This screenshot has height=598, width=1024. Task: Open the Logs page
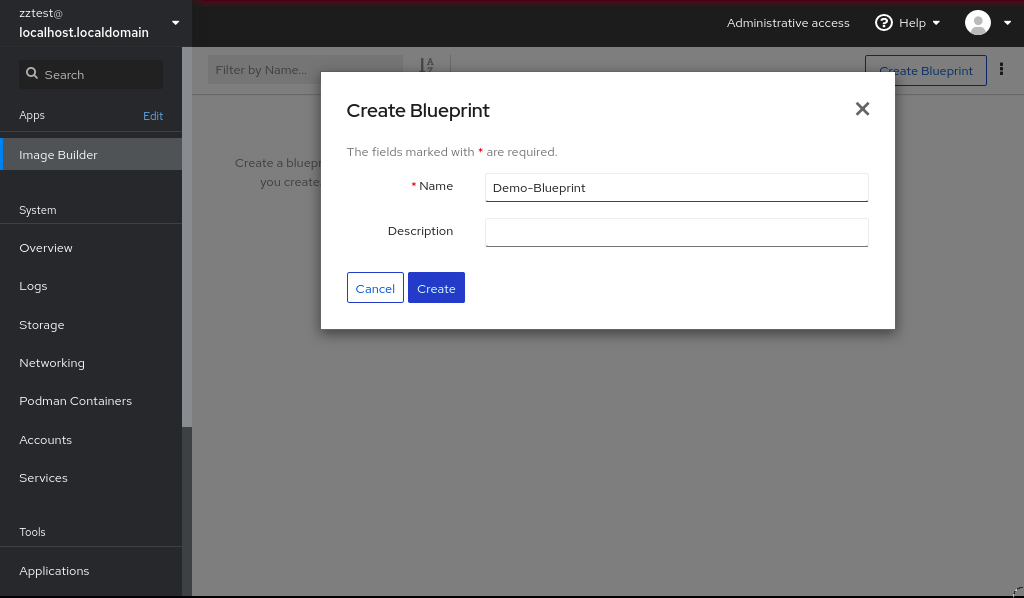tap(33, 286)
